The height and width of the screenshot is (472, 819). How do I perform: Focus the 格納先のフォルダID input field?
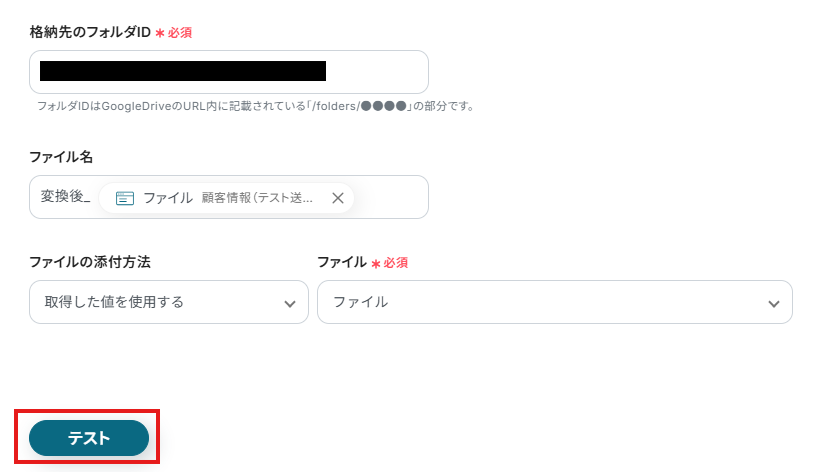(x=375, y=72)
